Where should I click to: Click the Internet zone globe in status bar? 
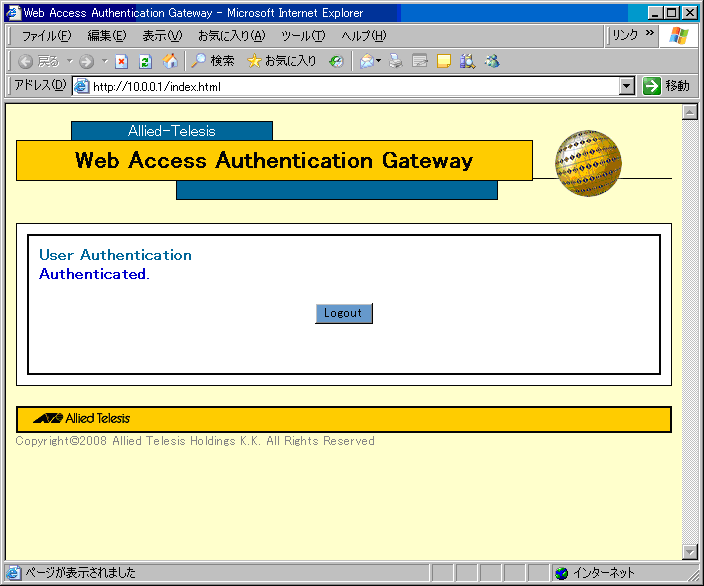[x=561, y=573]
